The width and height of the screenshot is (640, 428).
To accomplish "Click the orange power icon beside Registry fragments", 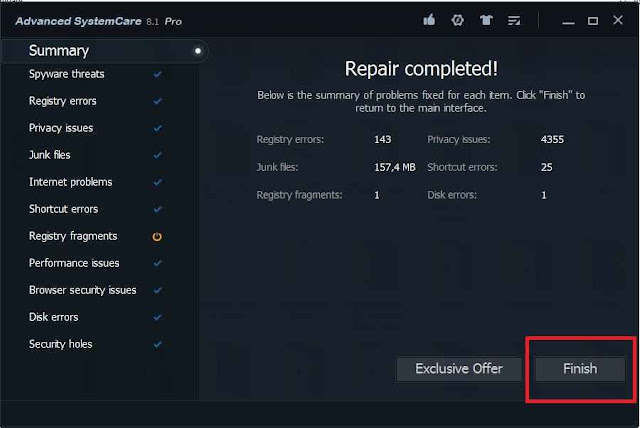I will [157, 237].
